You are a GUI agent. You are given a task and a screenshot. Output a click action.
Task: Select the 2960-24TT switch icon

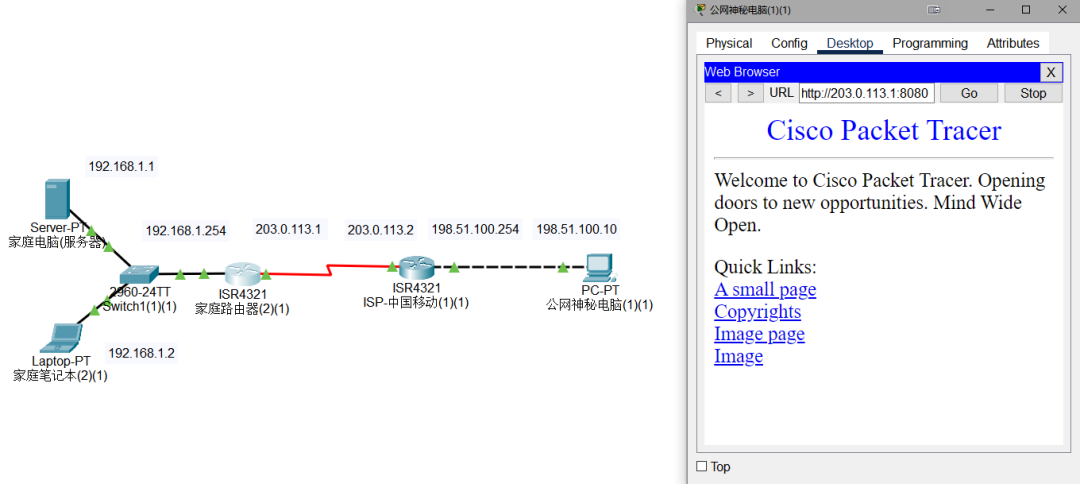[x=141, y=274]
